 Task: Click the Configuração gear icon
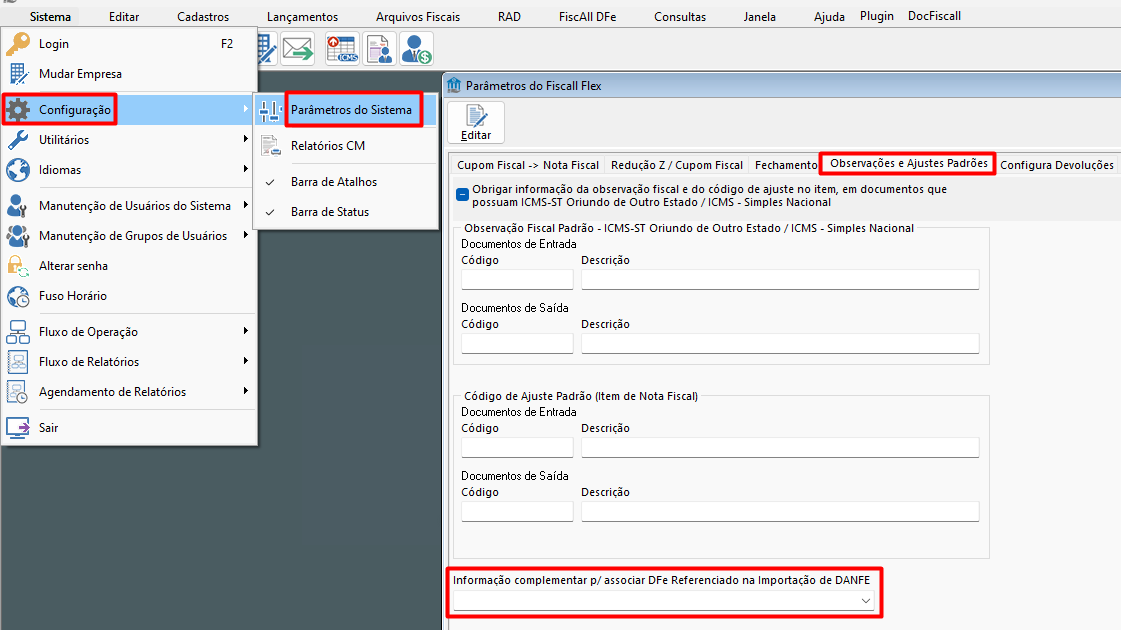18,109
